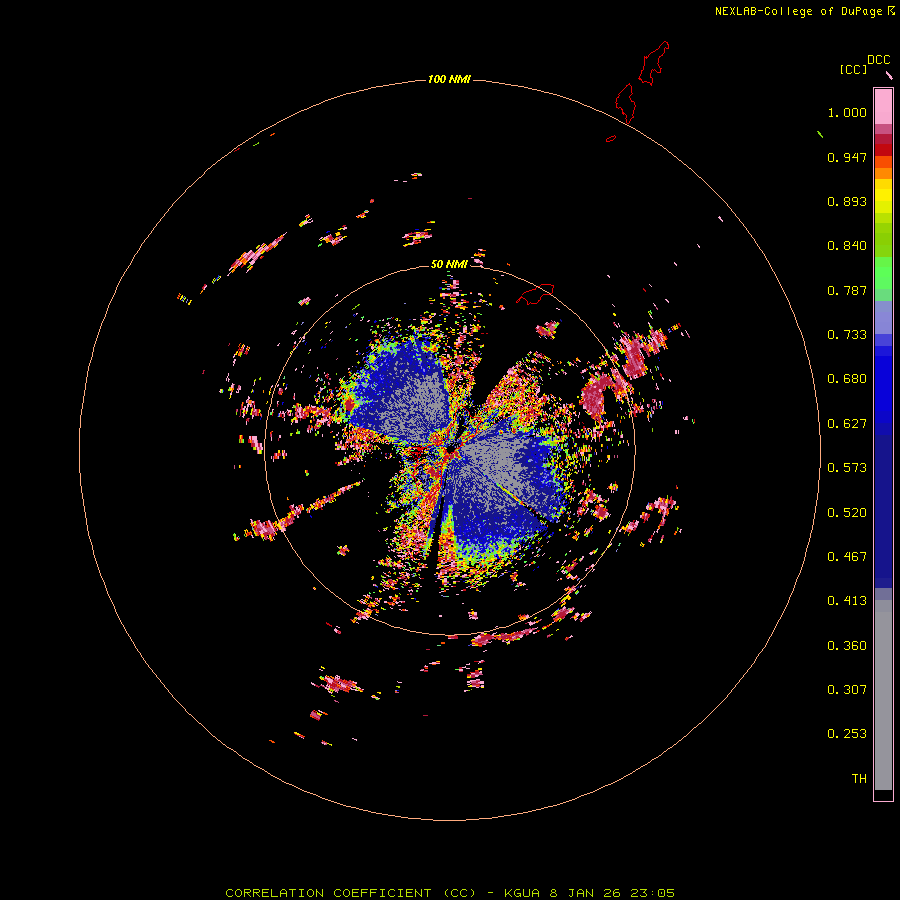Click the 0.413 scale value
900x900 pixels.
point(847,601)
